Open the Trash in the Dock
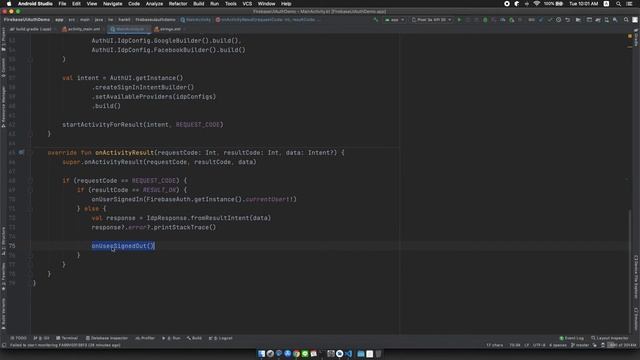The height and width of the screenshot is (360, 640). (378, 353)
